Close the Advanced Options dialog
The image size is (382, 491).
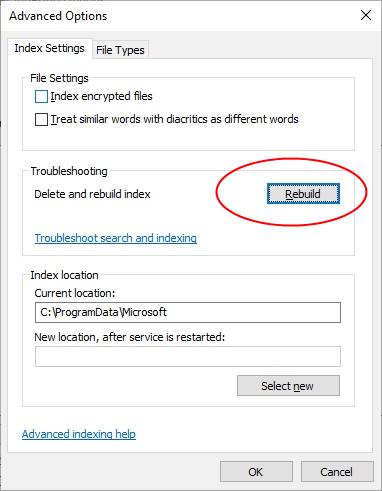(366, 15)
